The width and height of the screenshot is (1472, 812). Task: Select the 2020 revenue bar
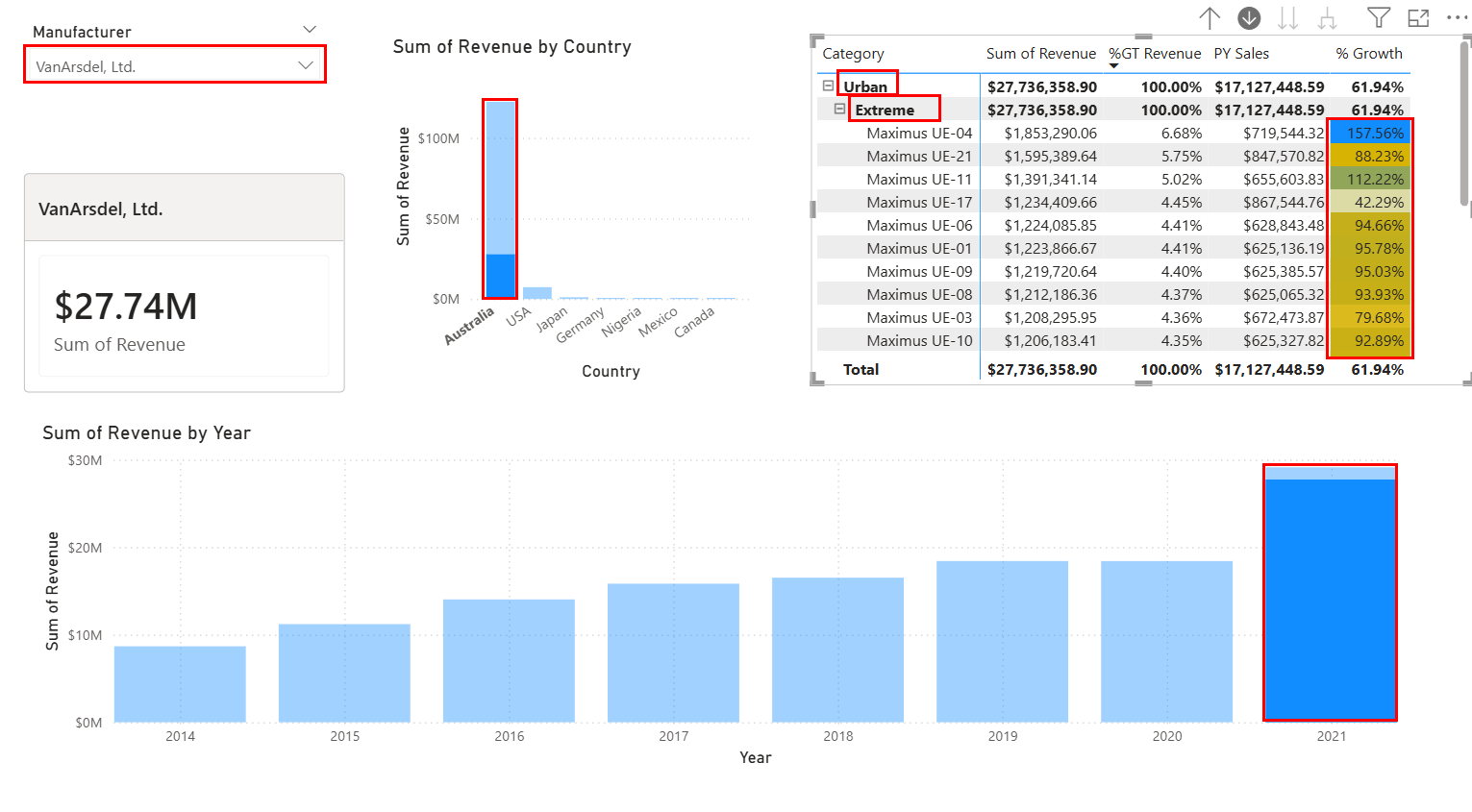pos(1166,641)
